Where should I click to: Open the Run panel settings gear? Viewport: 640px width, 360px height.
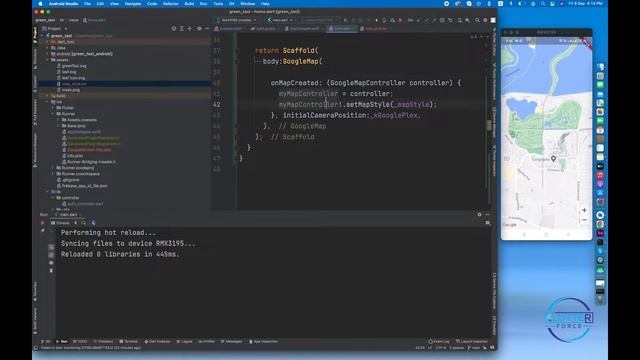(480, 214)
